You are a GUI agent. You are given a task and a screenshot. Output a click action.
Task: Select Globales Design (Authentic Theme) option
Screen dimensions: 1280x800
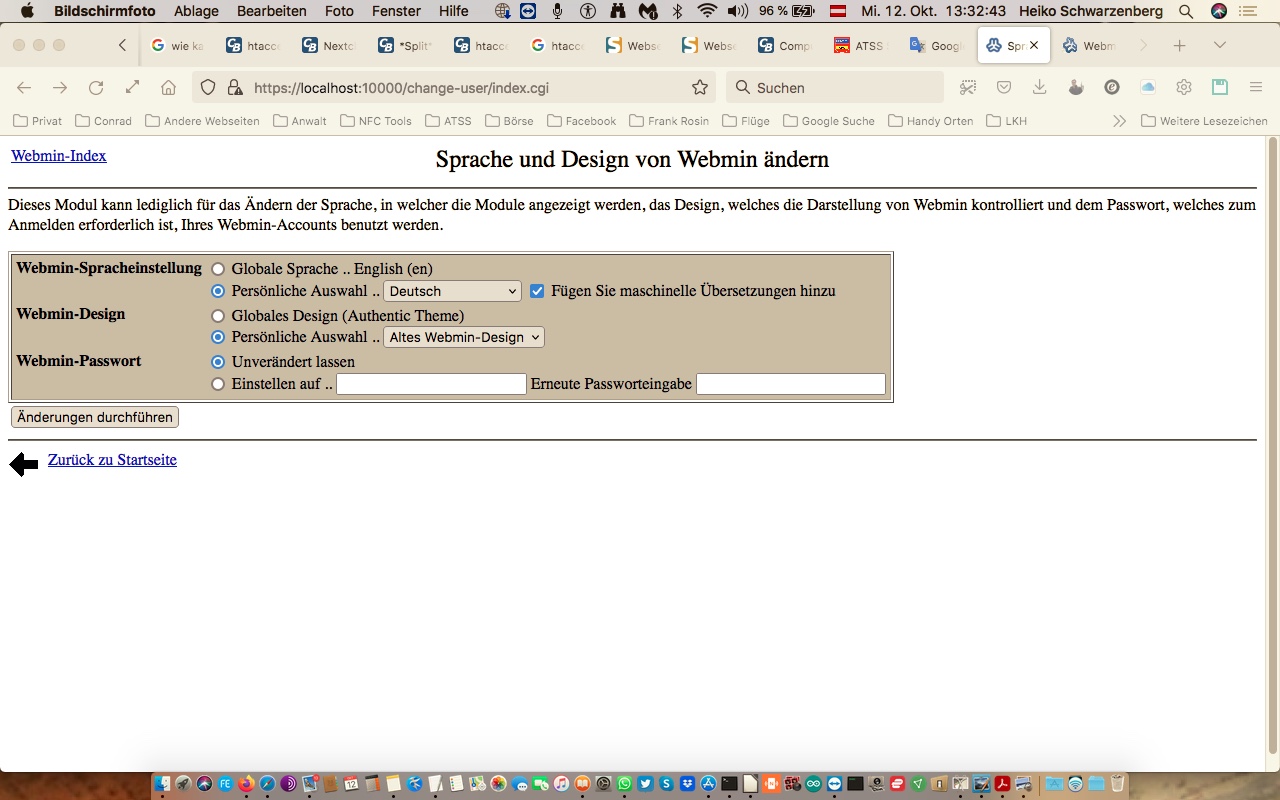[218, 316]
